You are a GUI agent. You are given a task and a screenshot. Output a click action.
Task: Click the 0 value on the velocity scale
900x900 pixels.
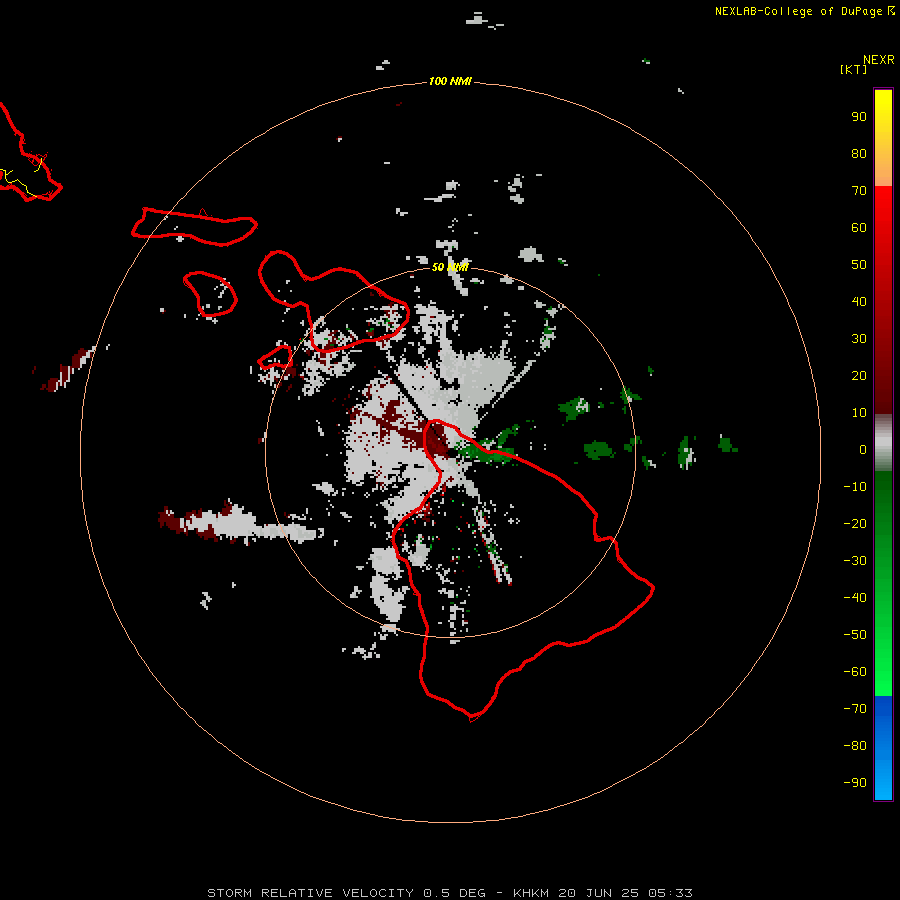863,450
